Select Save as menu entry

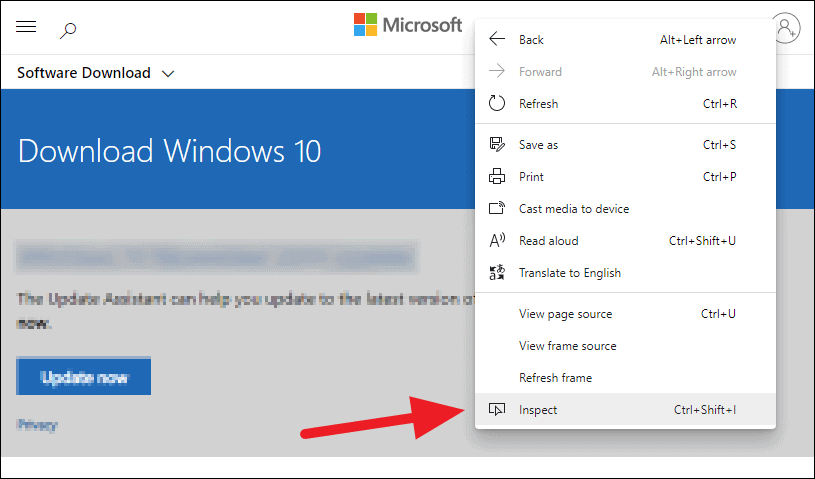click(x=625, y=145)
